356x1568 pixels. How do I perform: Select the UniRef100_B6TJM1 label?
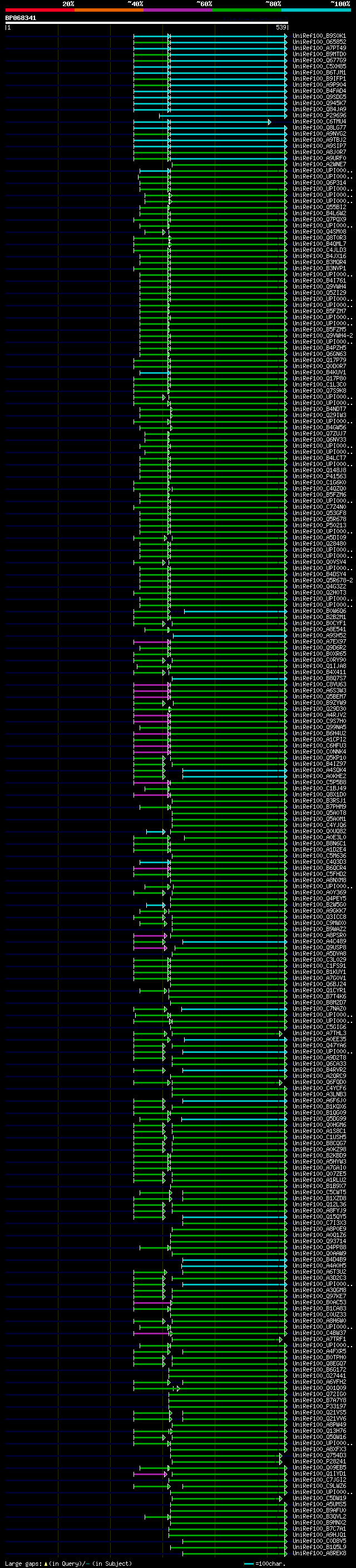319,72
